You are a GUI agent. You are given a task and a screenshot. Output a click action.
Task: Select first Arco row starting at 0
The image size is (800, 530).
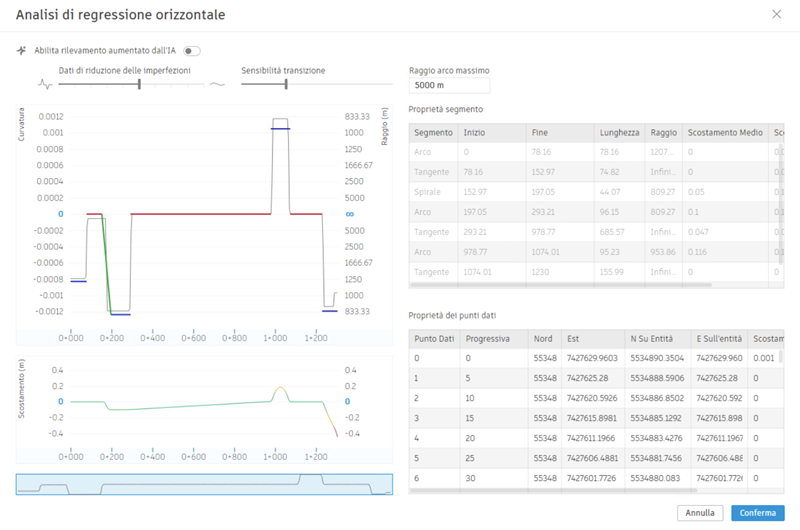(596, 152)
